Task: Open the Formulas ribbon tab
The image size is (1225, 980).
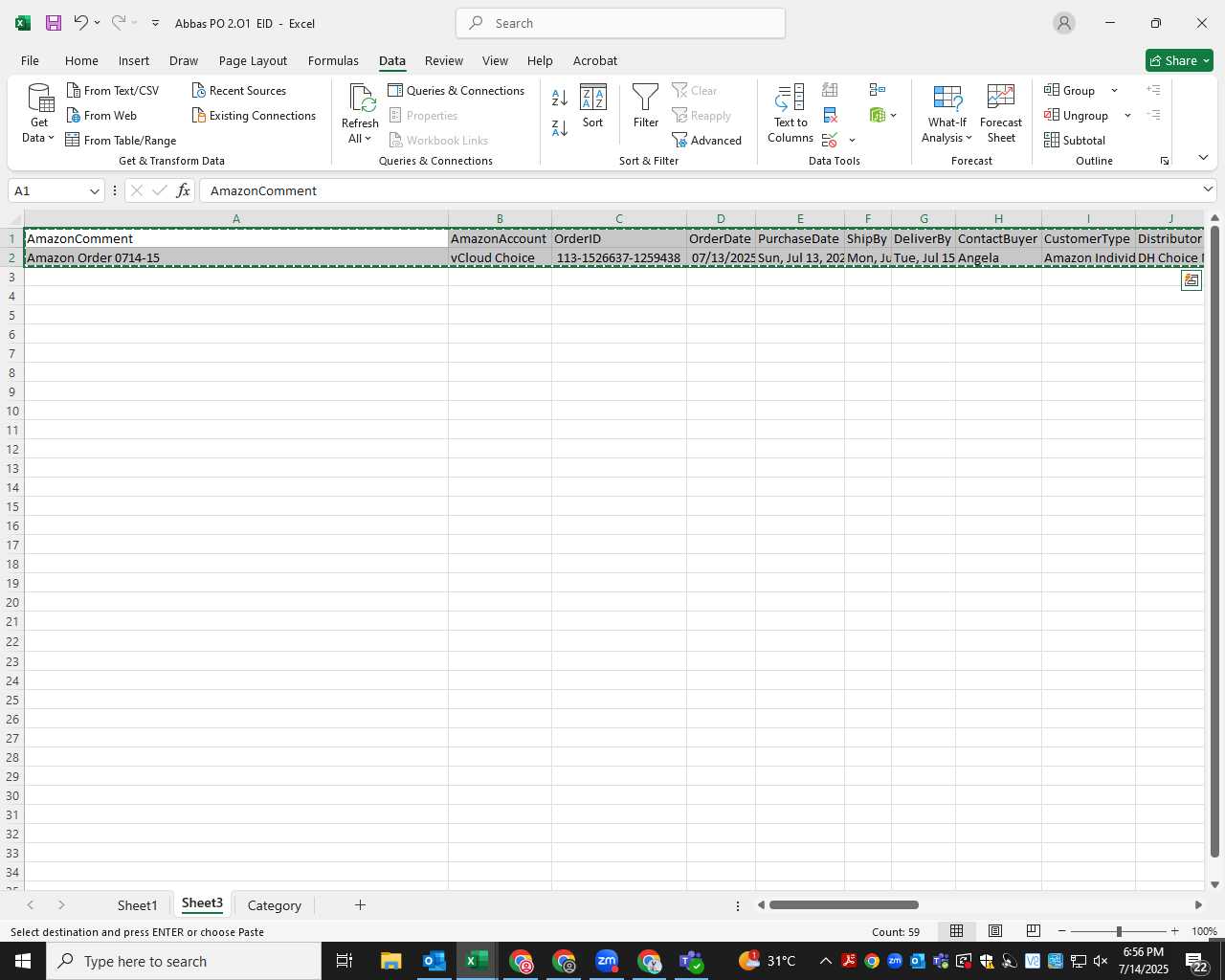Action: [333, 60]
